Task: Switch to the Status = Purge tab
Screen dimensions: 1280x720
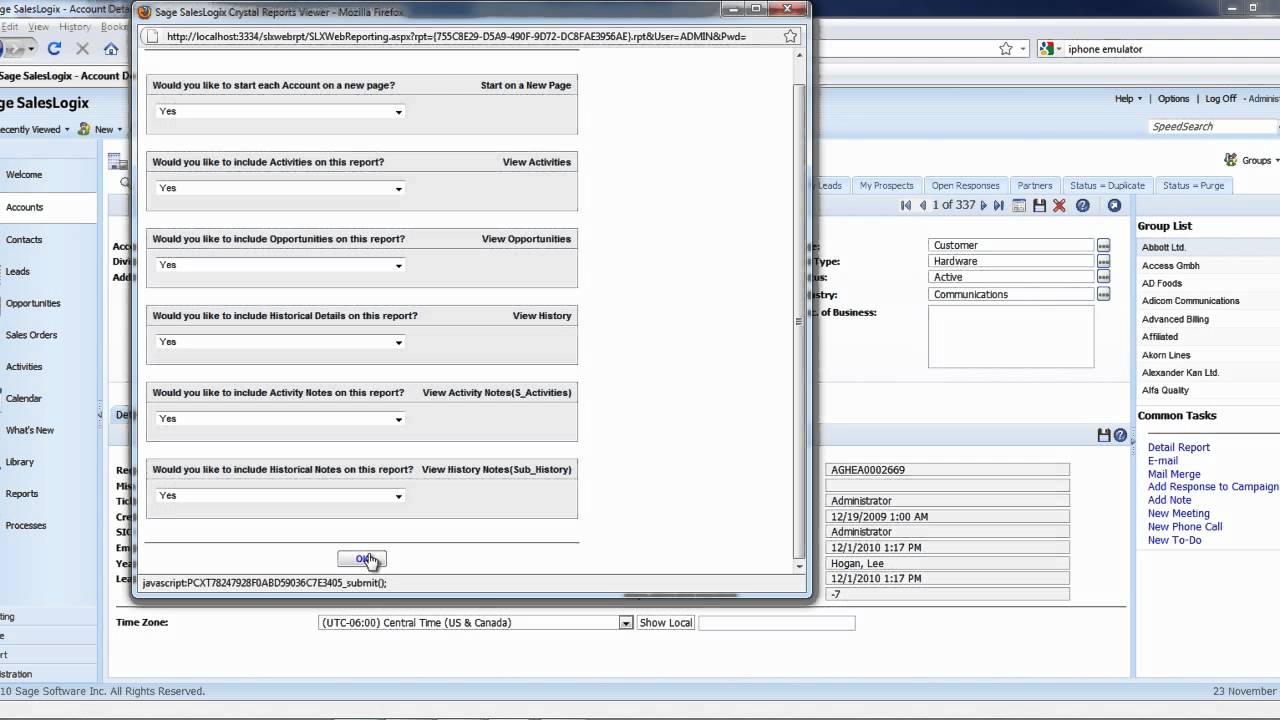Action: pyautogui.click(x=1193, y=186)
